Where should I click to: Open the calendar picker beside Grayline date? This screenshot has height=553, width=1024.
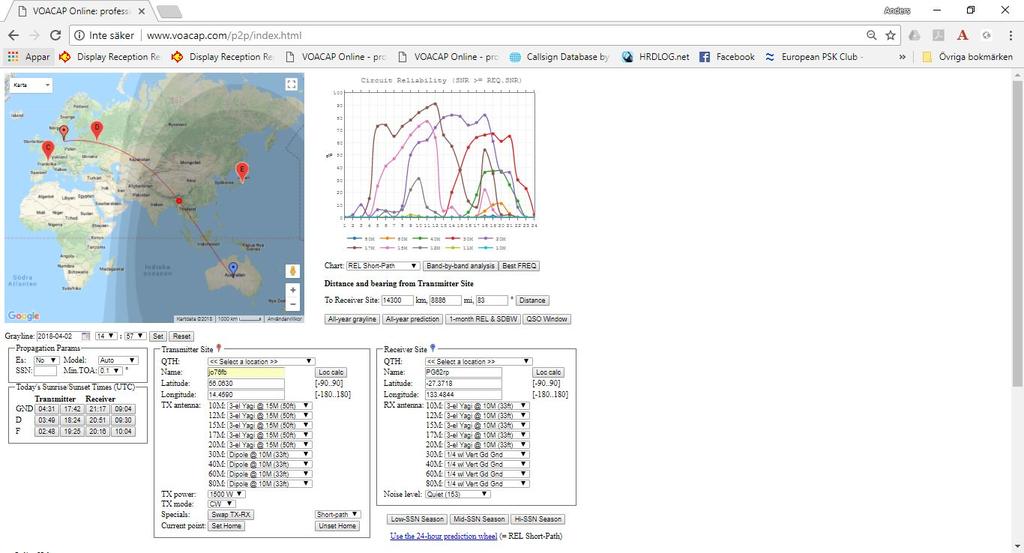click(x=86, y=336)
